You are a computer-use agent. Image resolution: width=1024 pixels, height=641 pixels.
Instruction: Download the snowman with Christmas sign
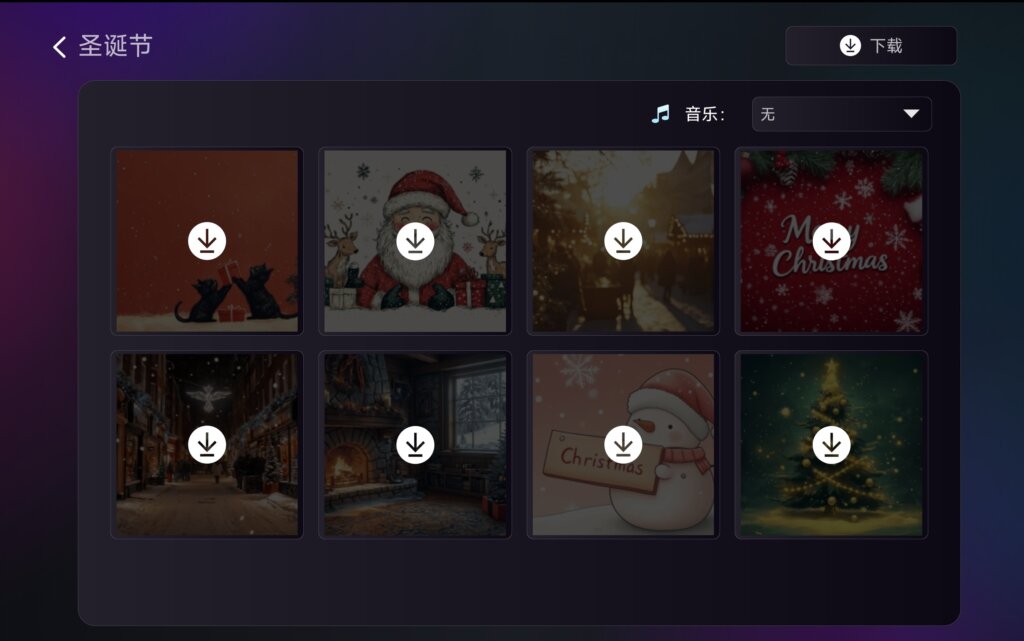[x=623, y=445]
